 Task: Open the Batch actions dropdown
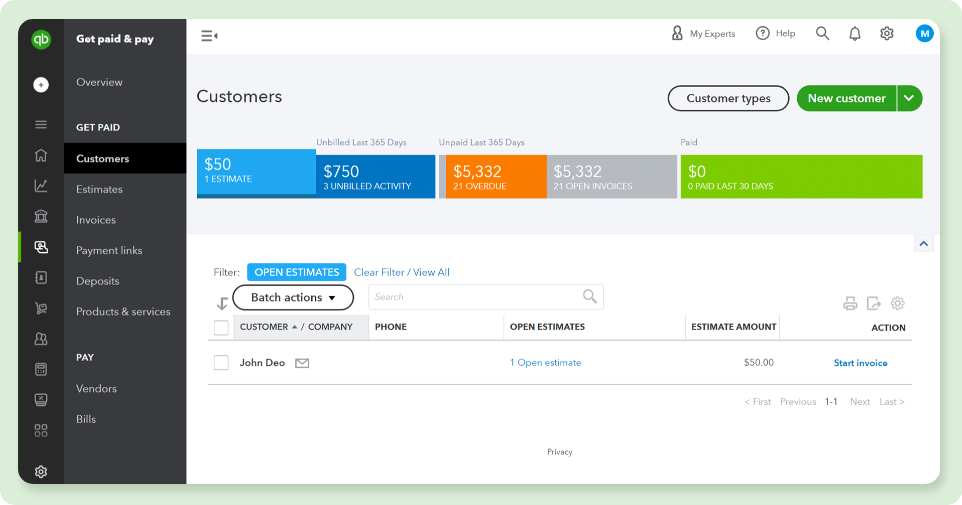pyautogui.click(x=293, y=297)
